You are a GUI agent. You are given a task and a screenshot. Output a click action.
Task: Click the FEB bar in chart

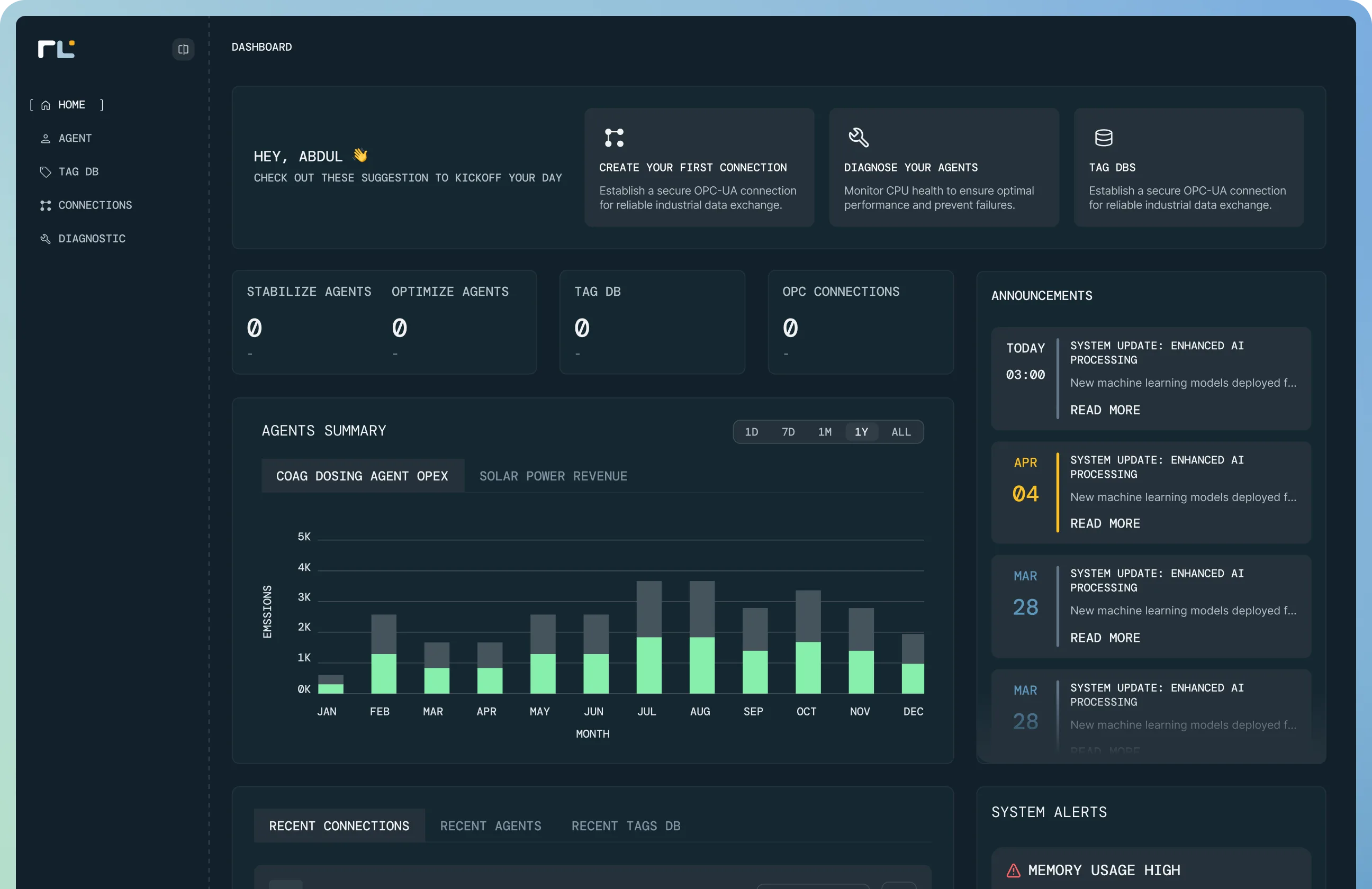tap(384, 654)
